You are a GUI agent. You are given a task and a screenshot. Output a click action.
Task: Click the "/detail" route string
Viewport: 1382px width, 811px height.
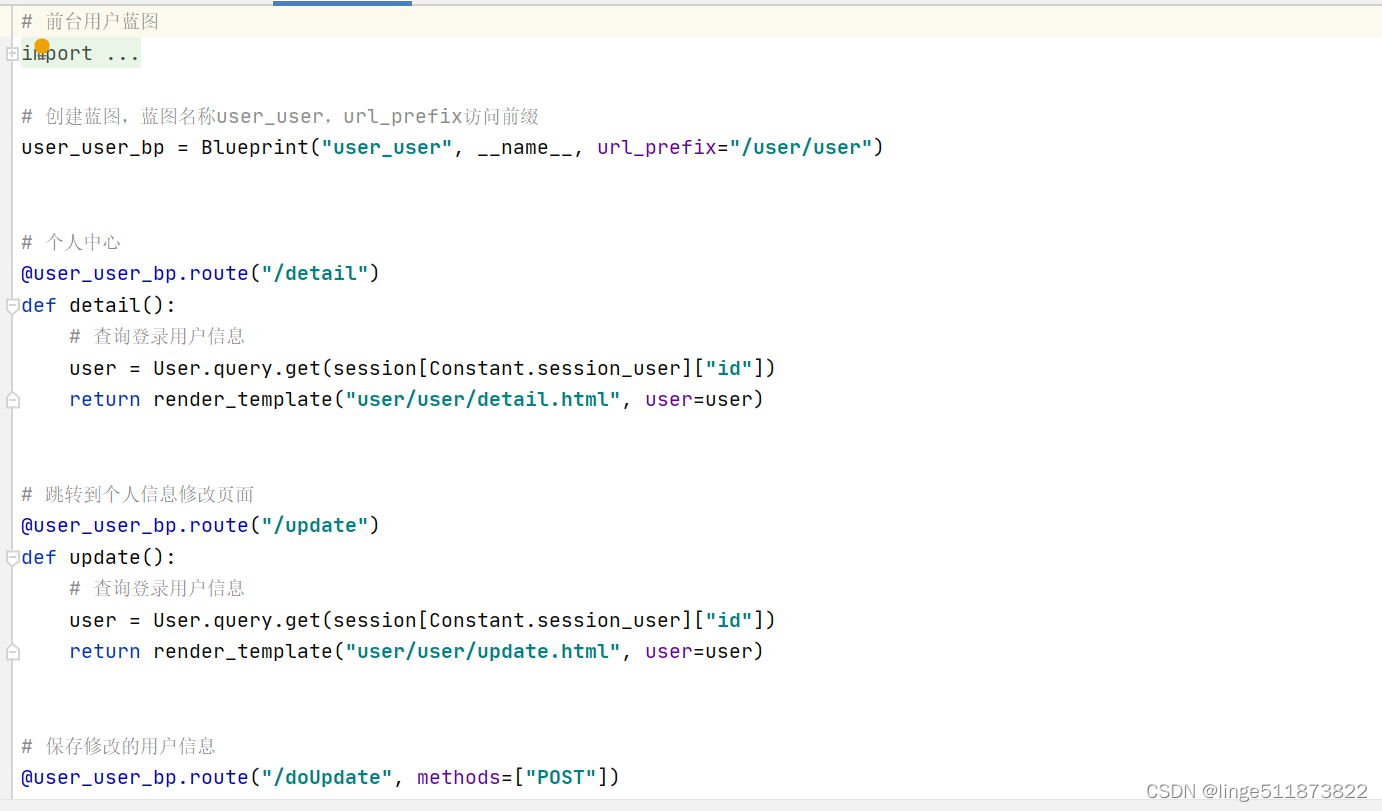pyautogui.click(x=315, y=274)
